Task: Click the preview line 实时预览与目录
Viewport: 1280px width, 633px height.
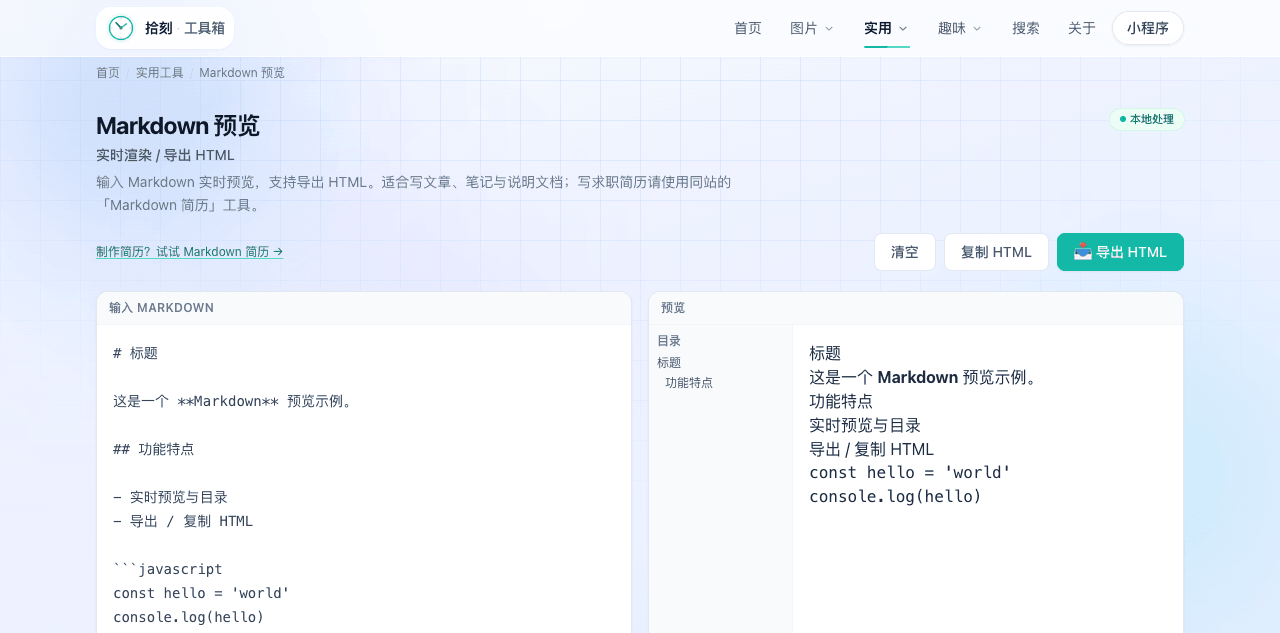Action: pos(865,425)
